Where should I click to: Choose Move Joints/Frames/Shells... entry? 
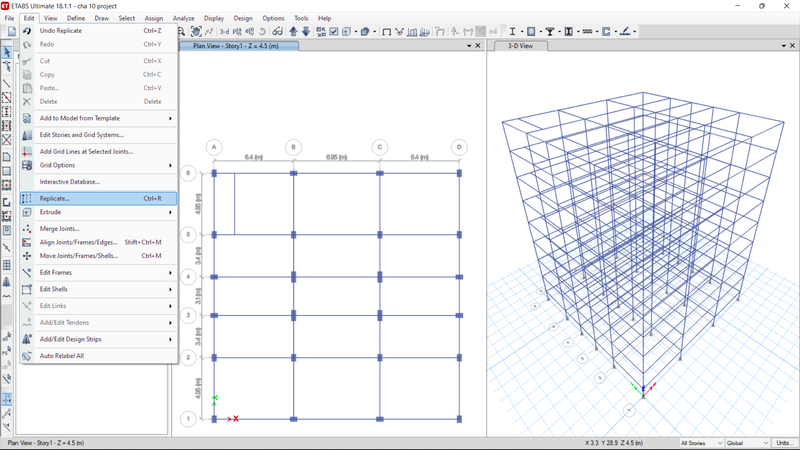click(99, 256)
